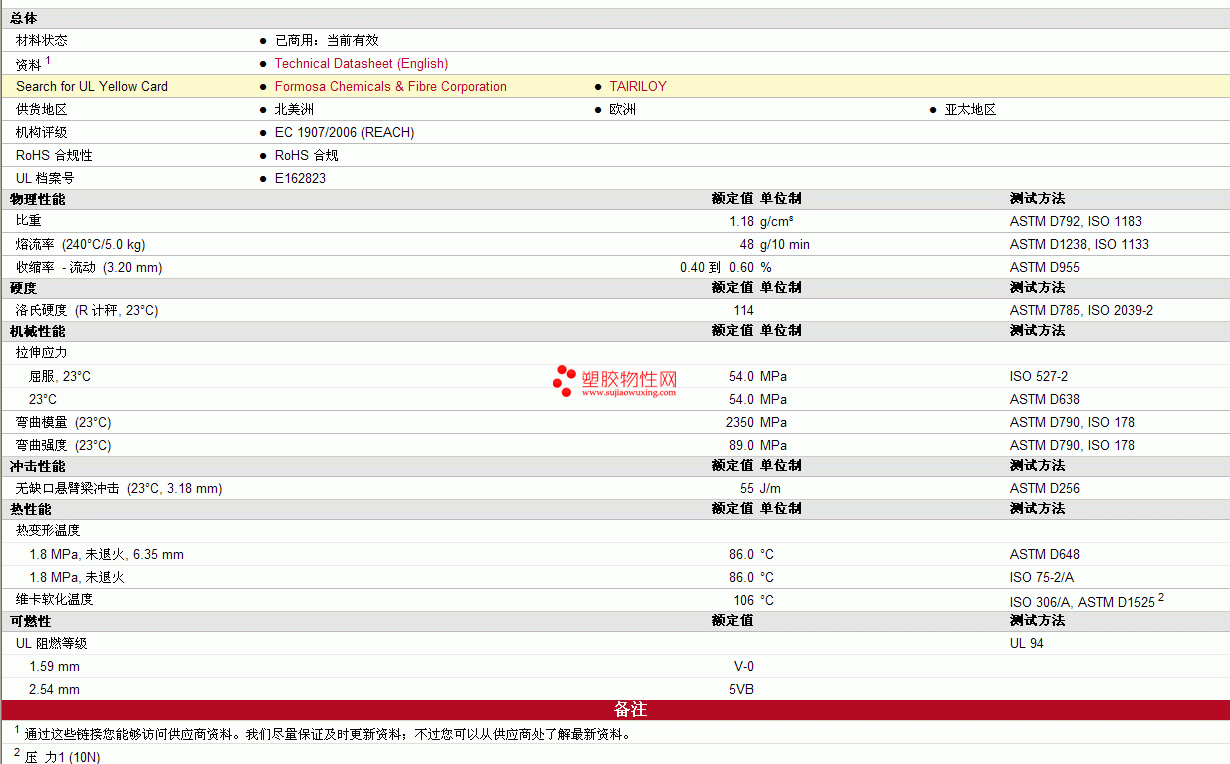Select the shrinkage value '0.40 到 0.60'
Screen dimensions: 1230x764
tap(717, 267)
